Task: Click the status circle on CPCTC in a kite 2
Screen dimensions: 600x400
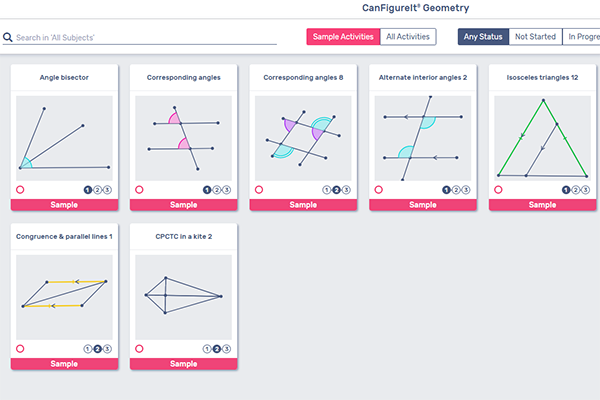Action: (139, 348)
